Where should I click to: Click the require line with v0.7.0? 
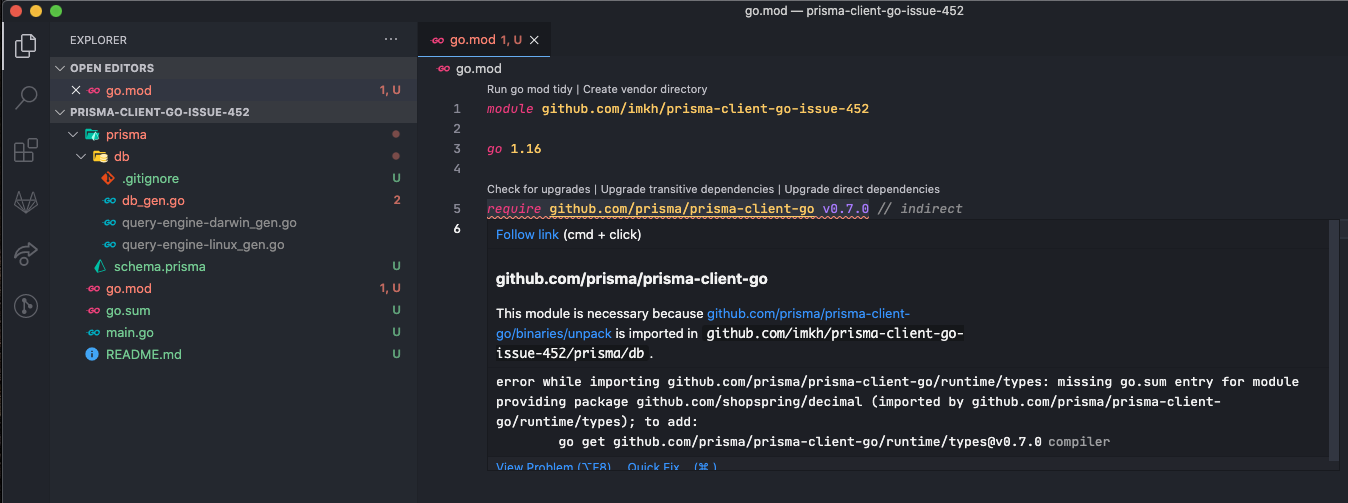tap(724, 209)
